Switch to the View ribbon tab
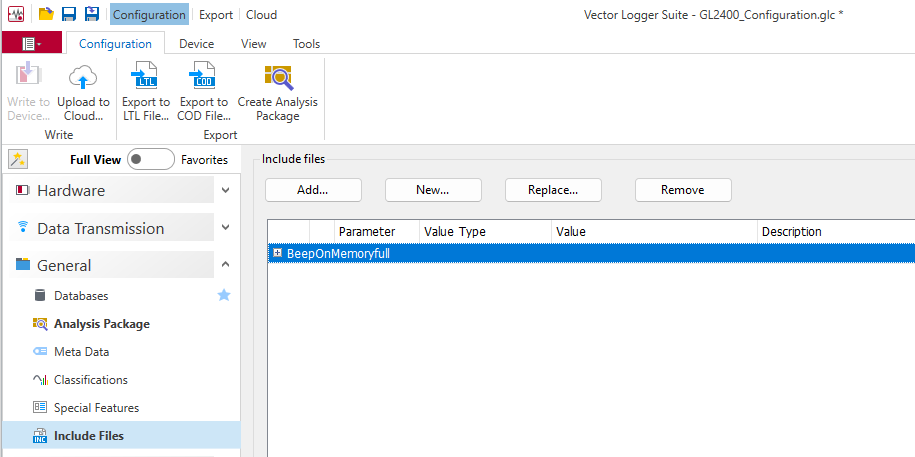 click(253, 44)
